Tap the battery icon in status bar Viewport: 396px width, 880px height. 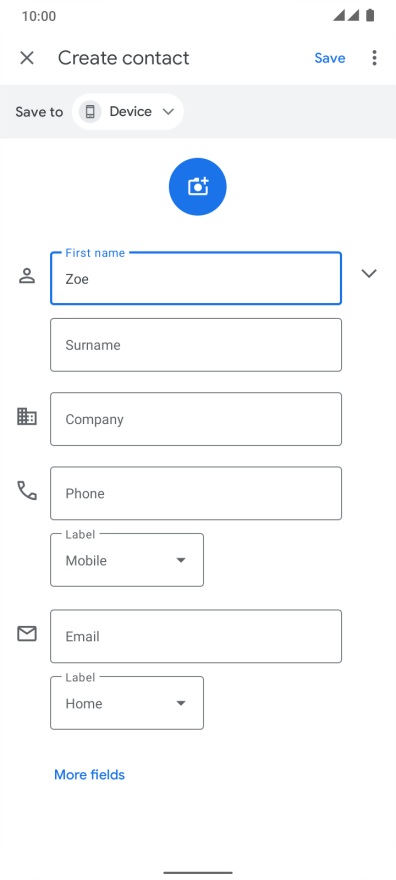pyautogui.click(x=370, y=16)
